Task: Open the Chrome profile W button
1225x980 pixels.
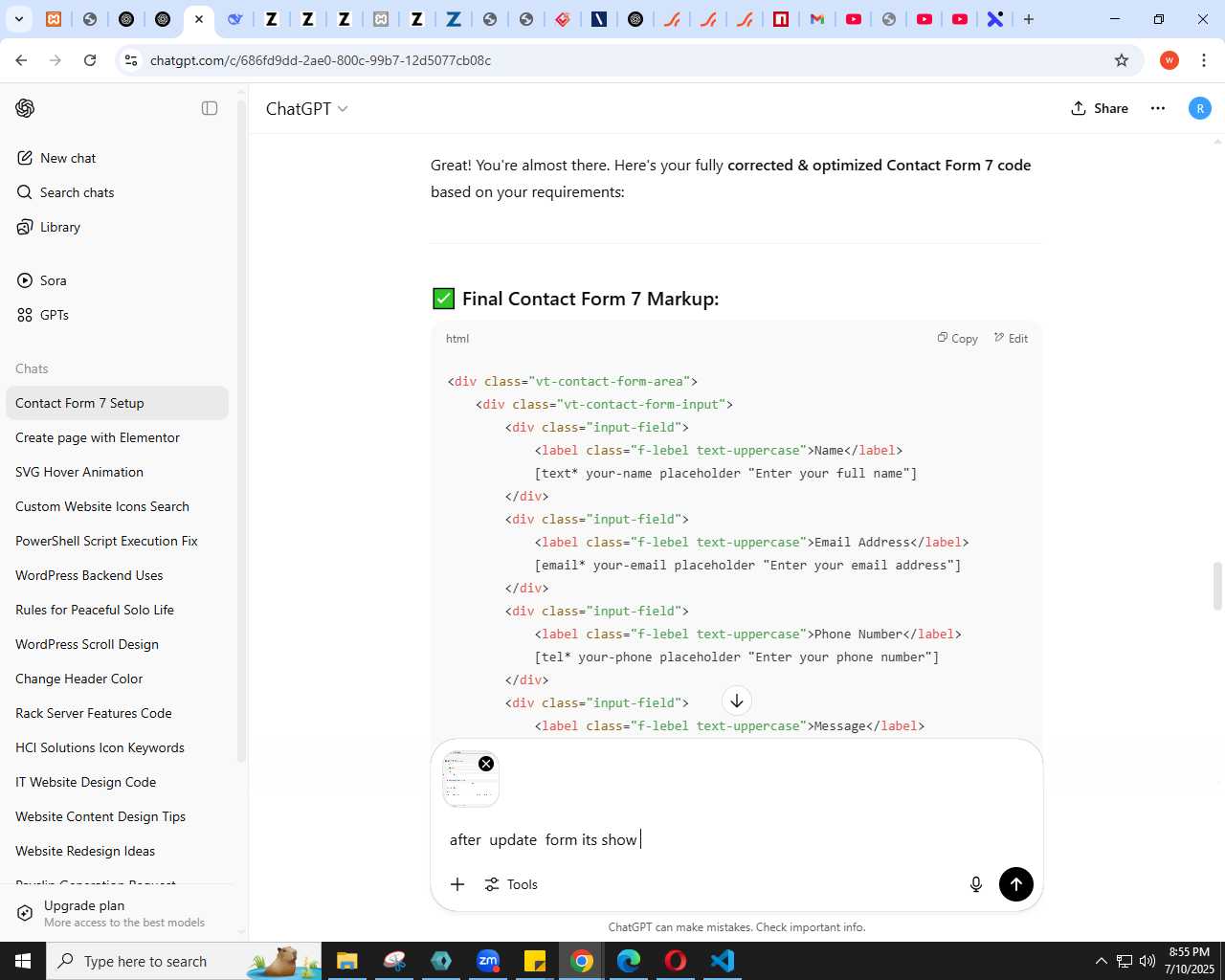Action: 1169,60
